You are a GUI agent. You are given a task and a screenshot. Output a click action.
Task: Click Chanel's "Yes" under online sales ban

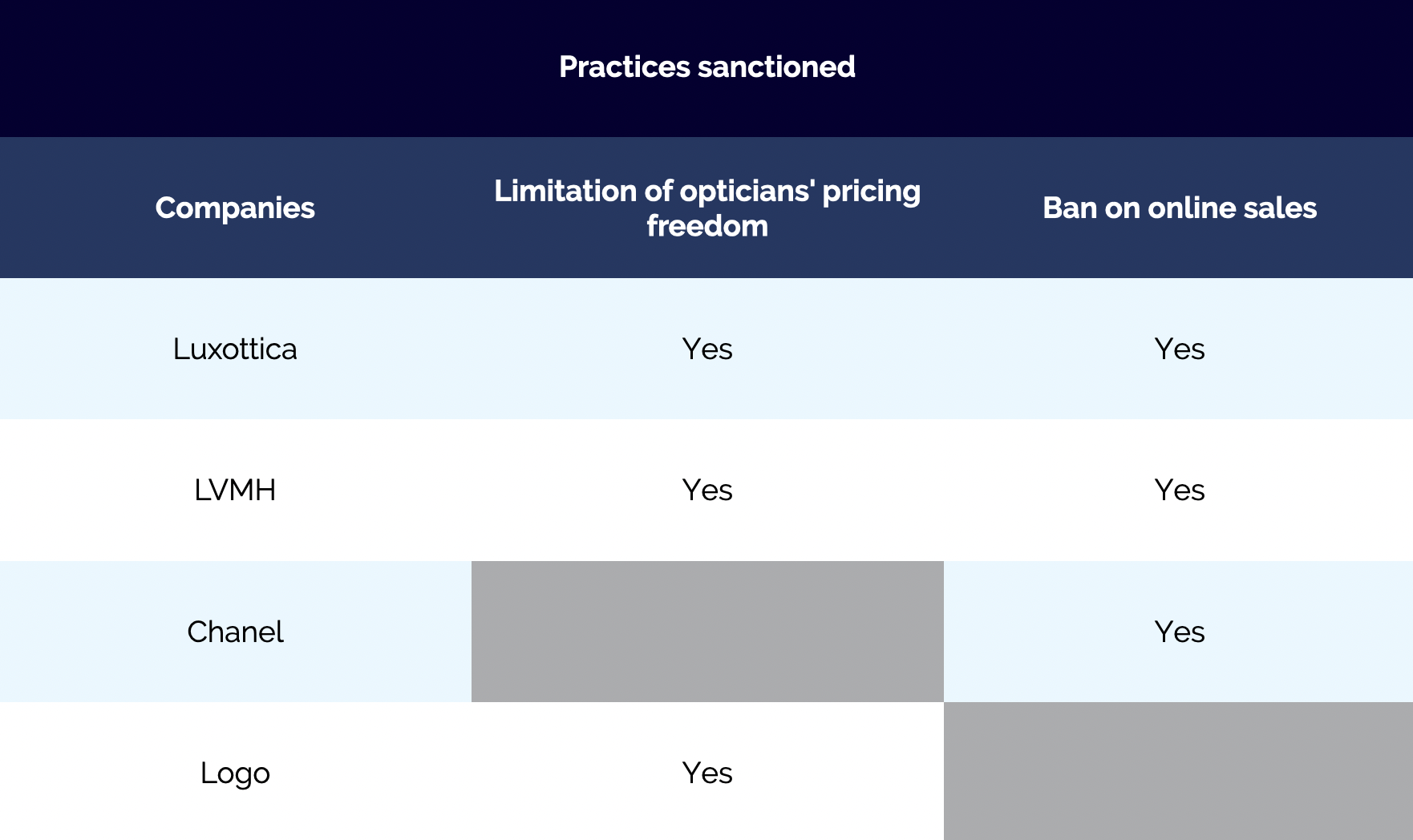[1179, 632]
